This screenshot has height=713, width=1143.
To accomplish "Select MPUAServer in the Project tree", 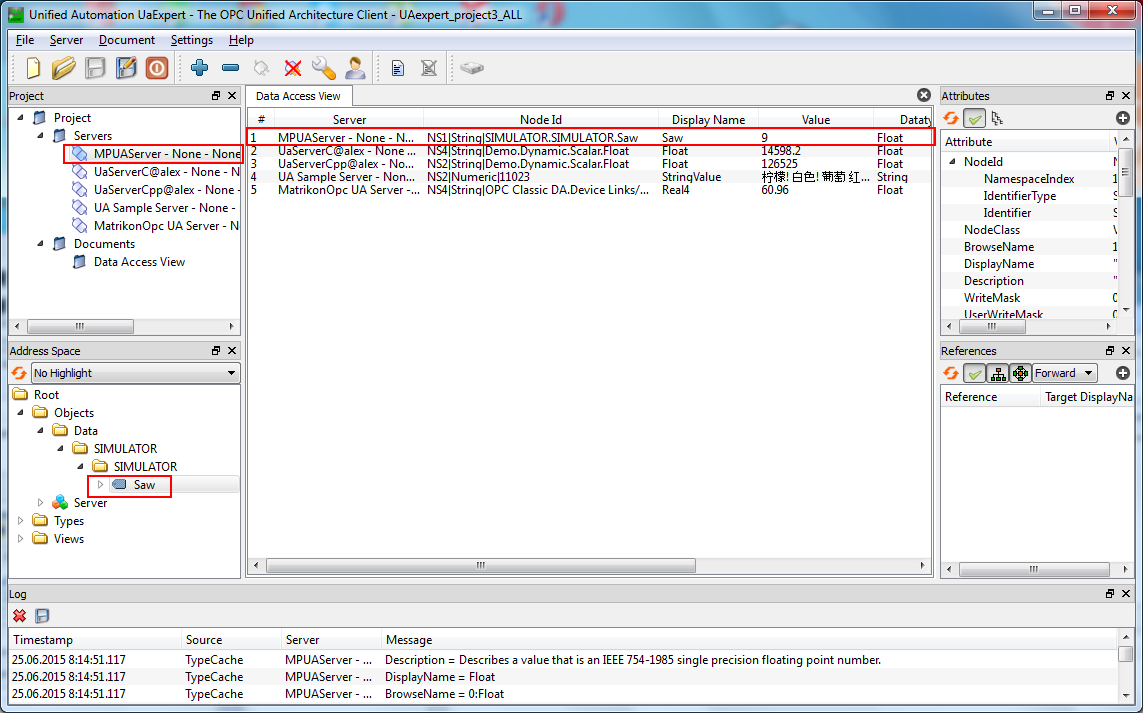I will [167, 154].
